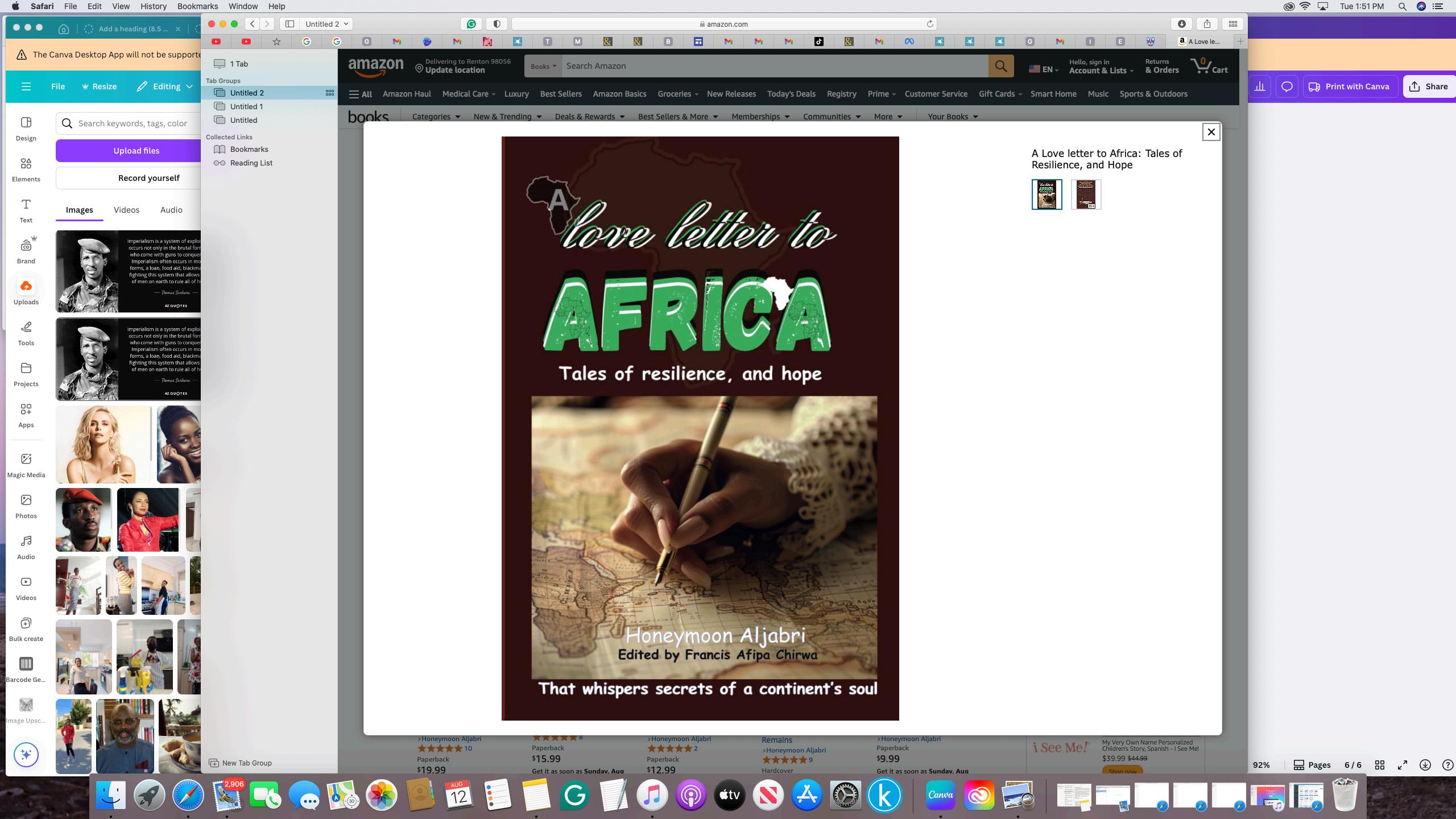1456x819 pixels.
Task: Open the Canva Elements panel
Action: (x=26, y=169)
